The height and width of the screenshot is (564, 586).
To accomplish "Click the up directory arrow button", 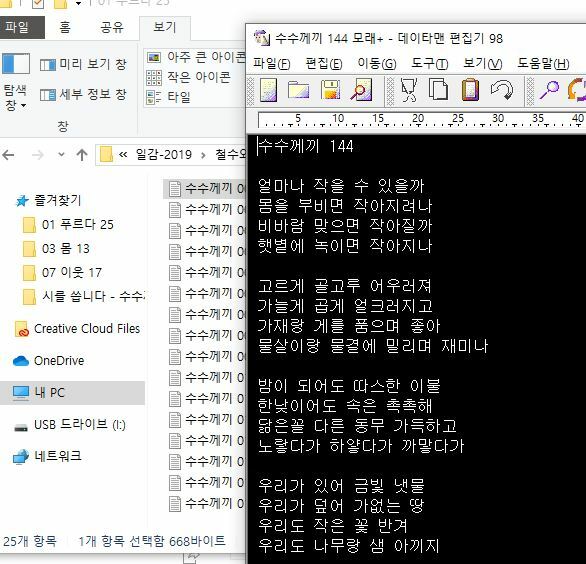I will click(x=82, y=154).
